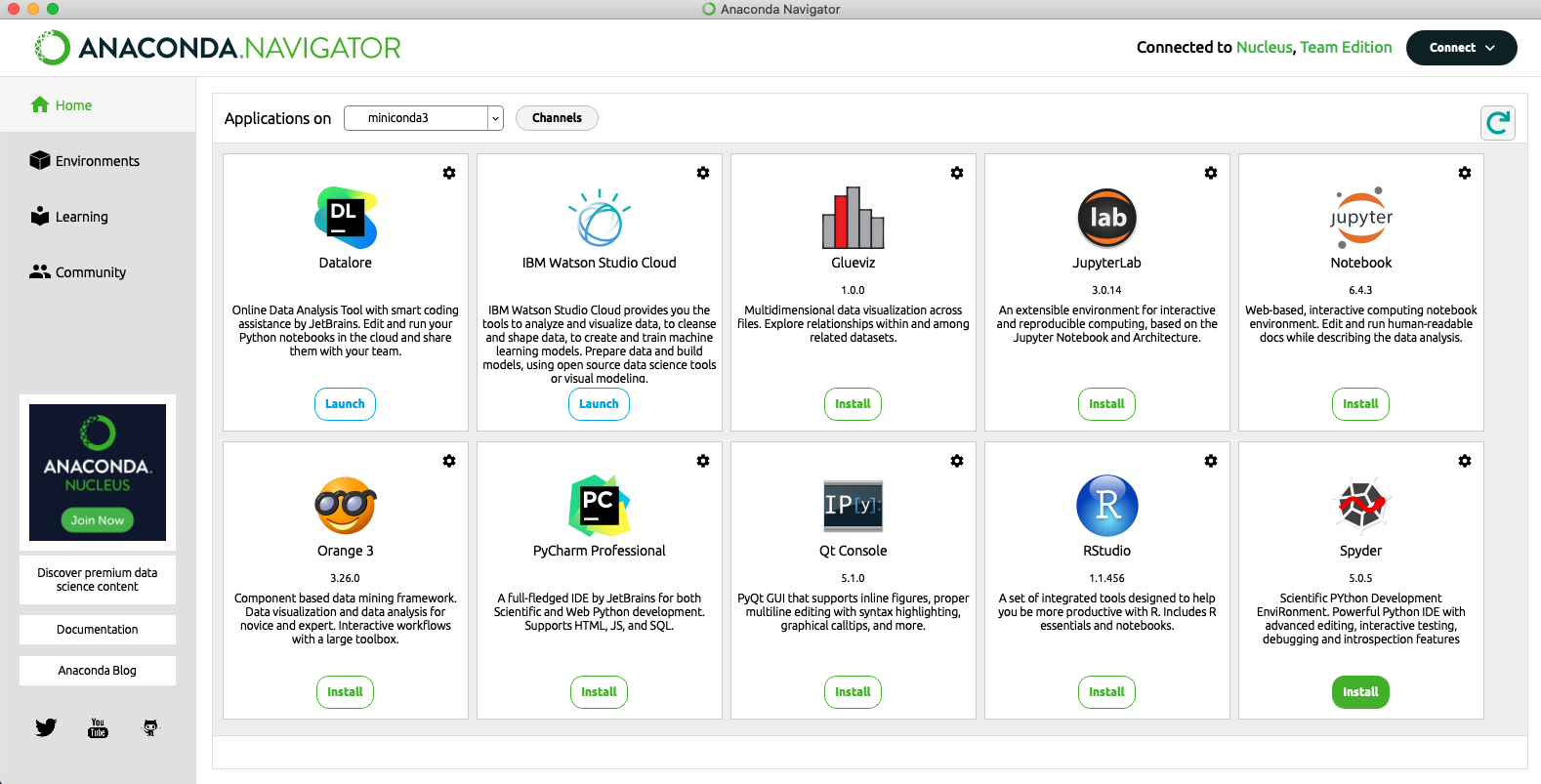1541x784 pixels.
Task: Open the GitHub icon link in sidebar
Action: [150, 727]
